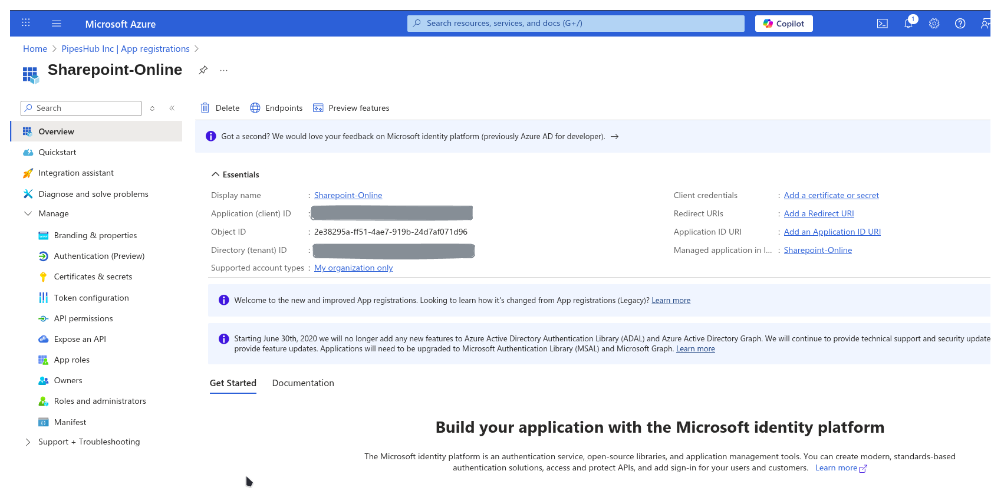Open Roles and administrators
The width and height of the screenshot is (1000, 501).
click(99, 401)
